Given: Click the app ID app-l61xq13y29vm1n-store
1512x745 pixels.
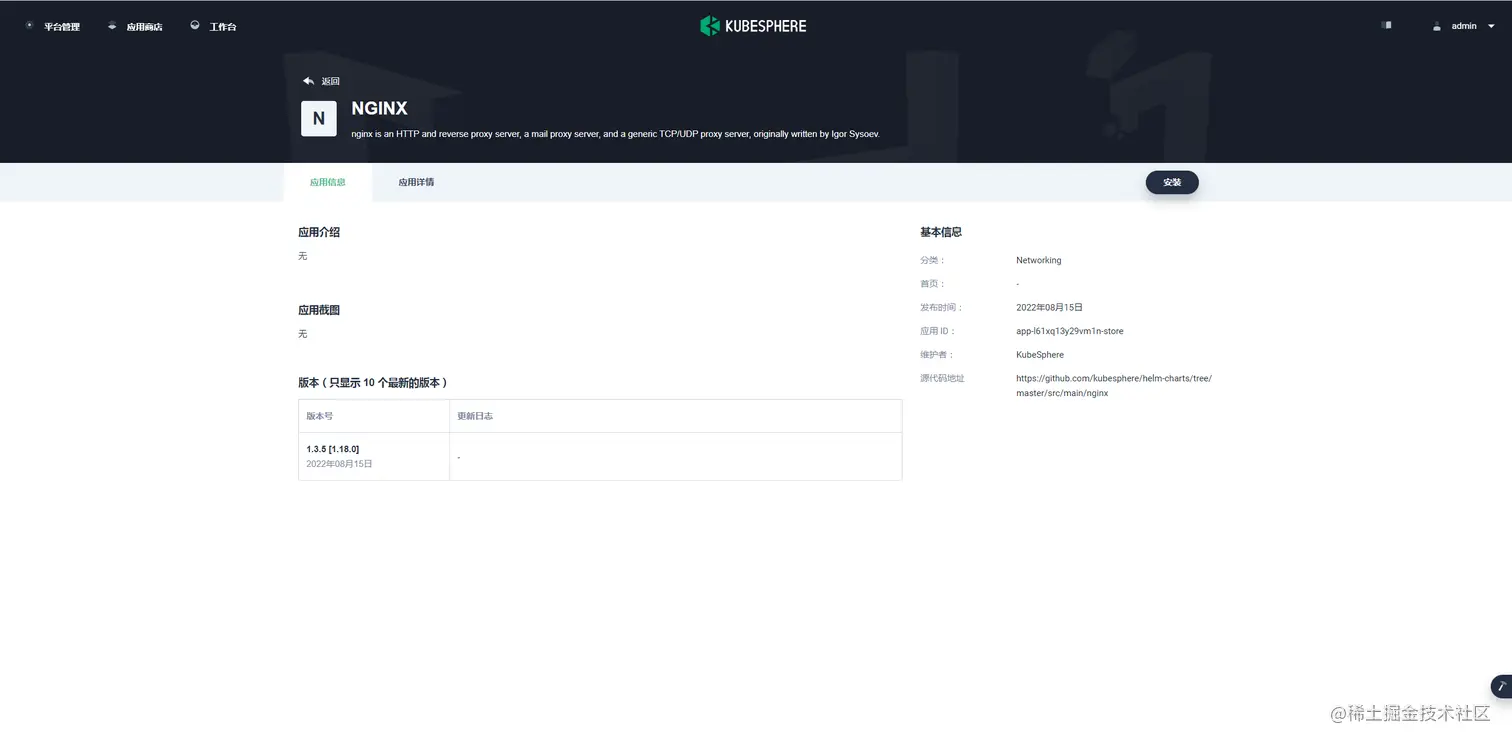Looking at the screenshot, I should (1070, 331).
